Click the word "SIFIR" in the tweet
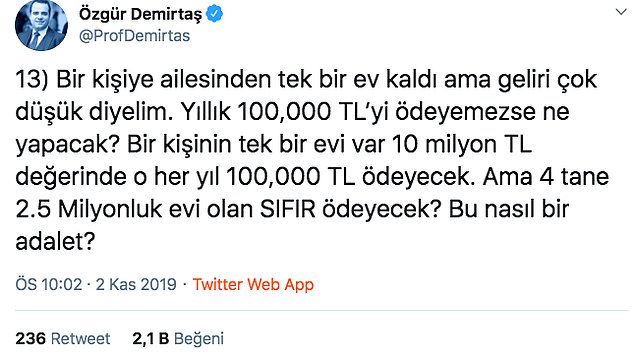 (288, 209)
